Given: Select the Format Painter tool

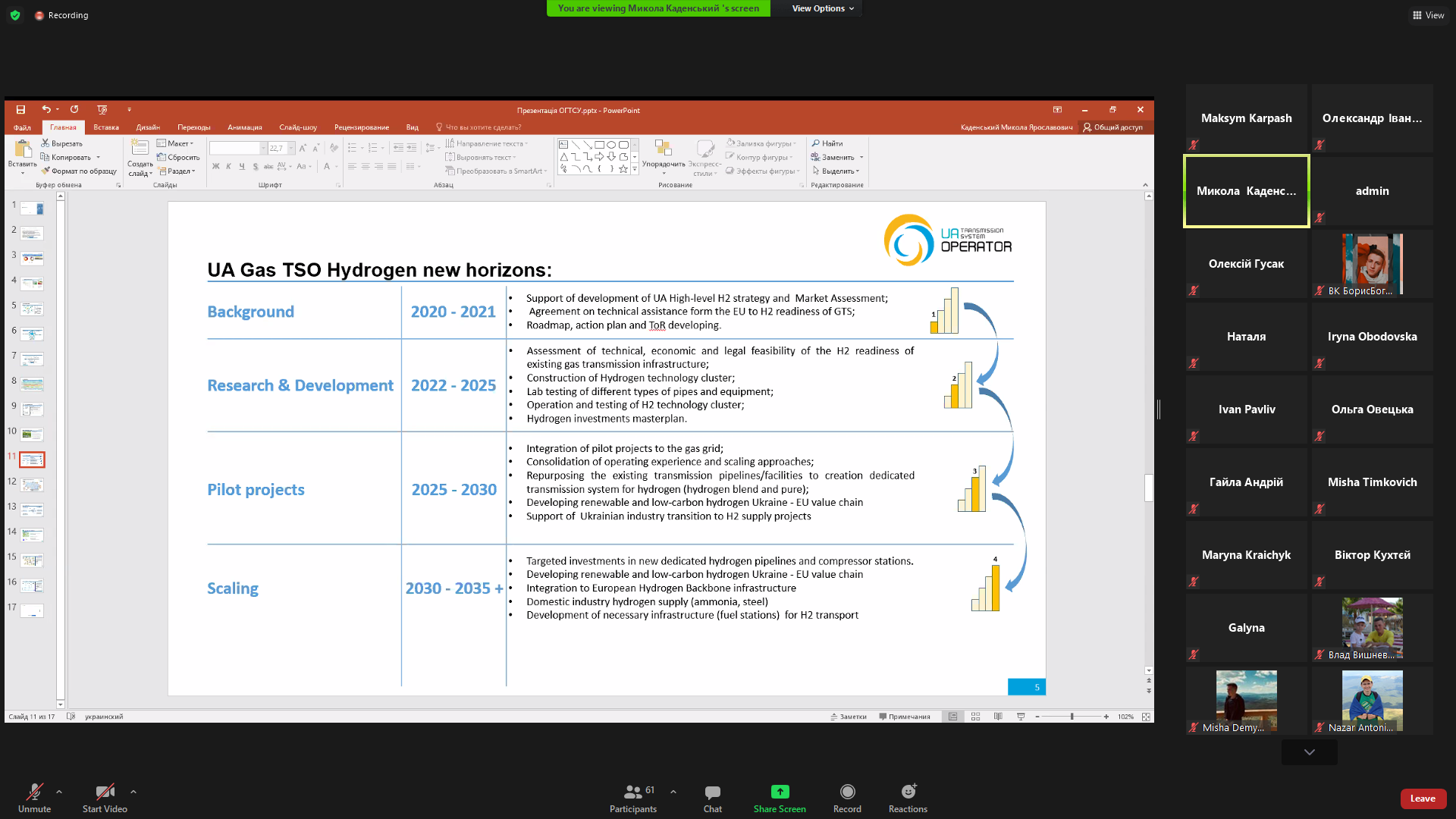Looking at the screenshot, I should pos(76,171).
